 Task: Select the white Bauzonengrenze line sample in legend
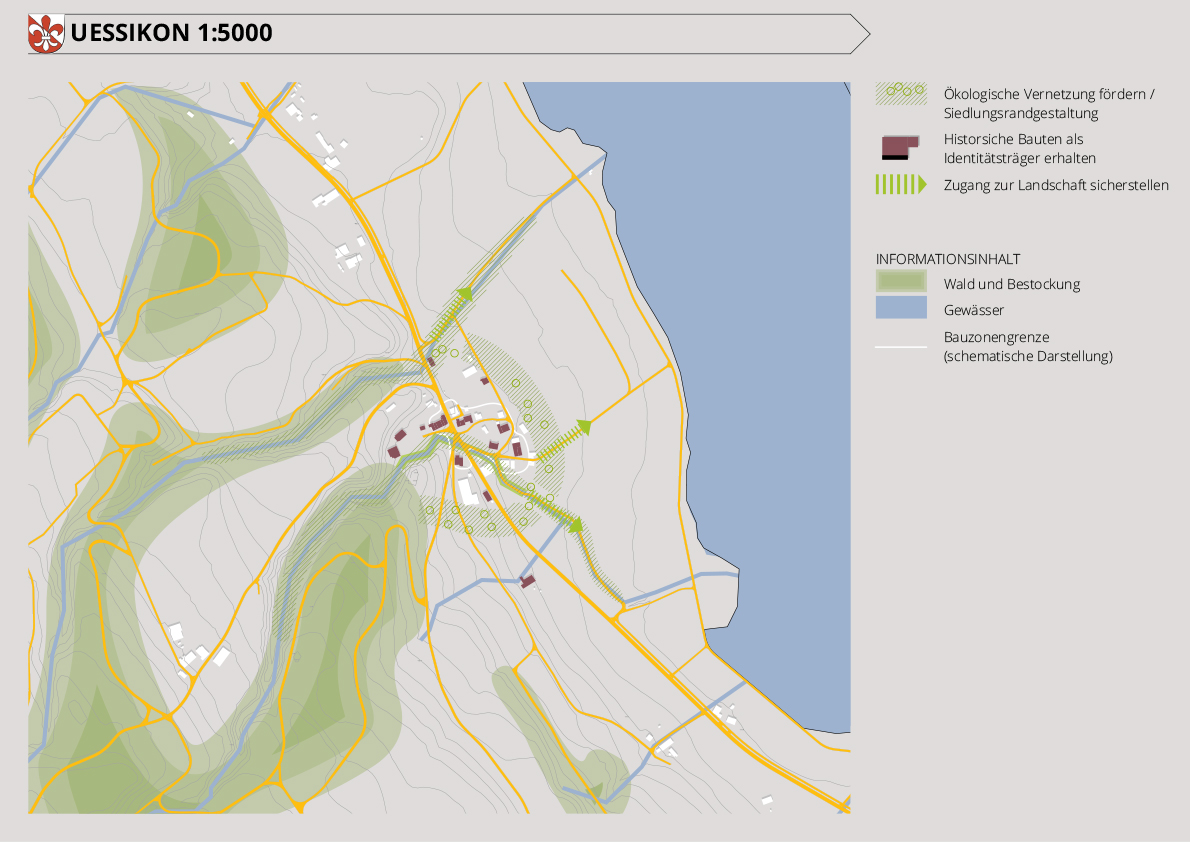[900, 347]
